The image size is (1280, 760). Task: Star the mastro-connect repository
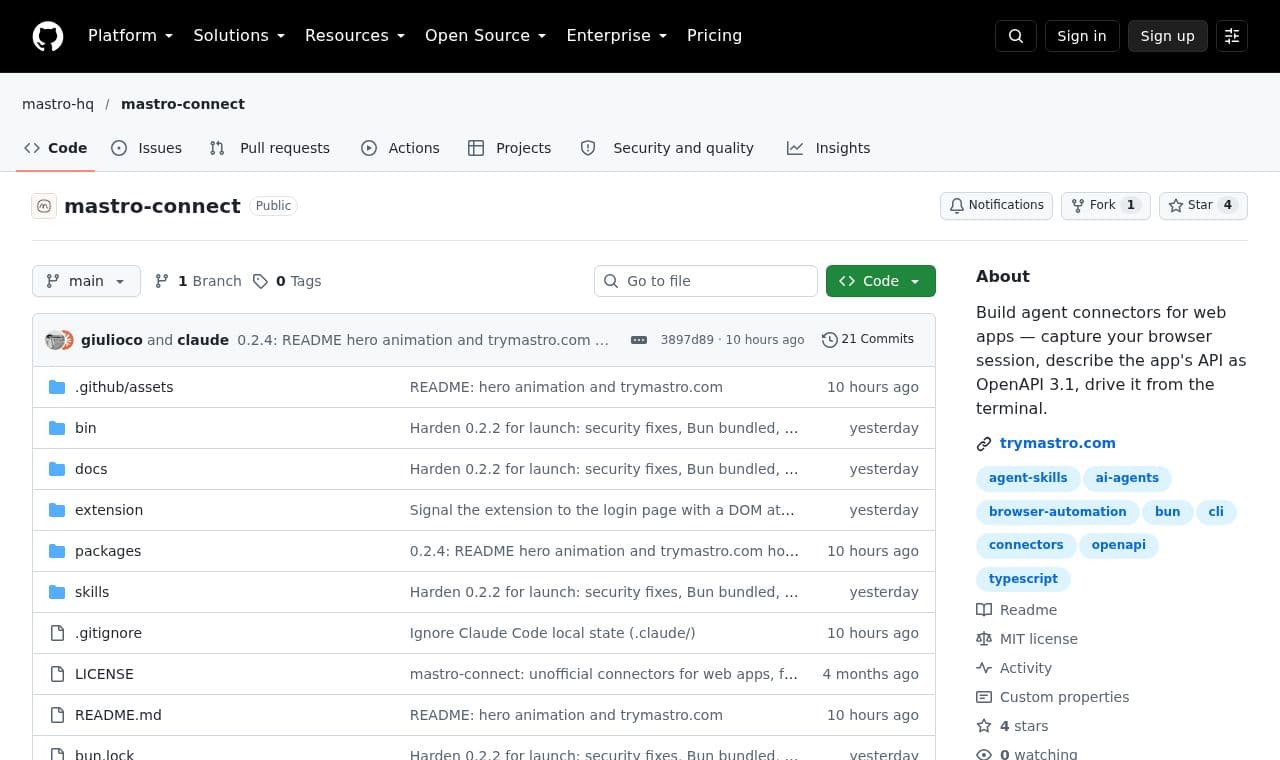1203,205
